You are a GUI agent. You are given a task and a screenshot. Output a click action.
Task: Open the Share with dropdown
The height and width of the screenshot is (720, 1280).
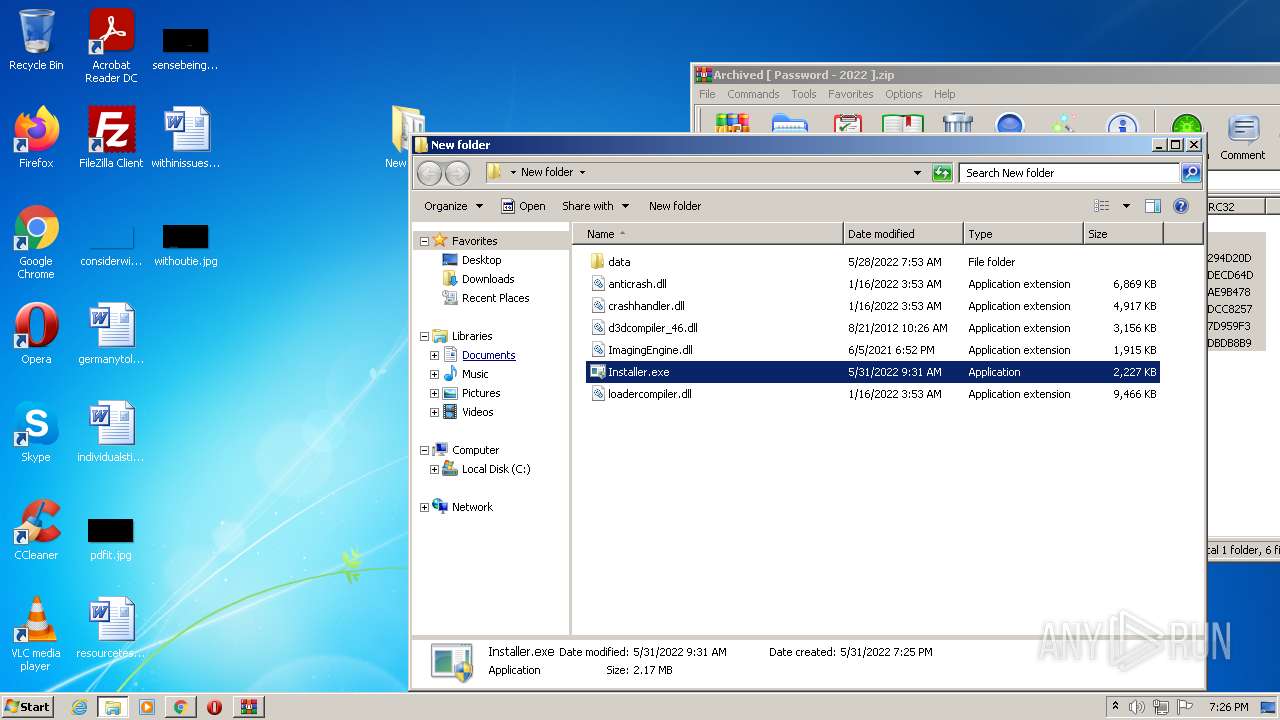595,206
